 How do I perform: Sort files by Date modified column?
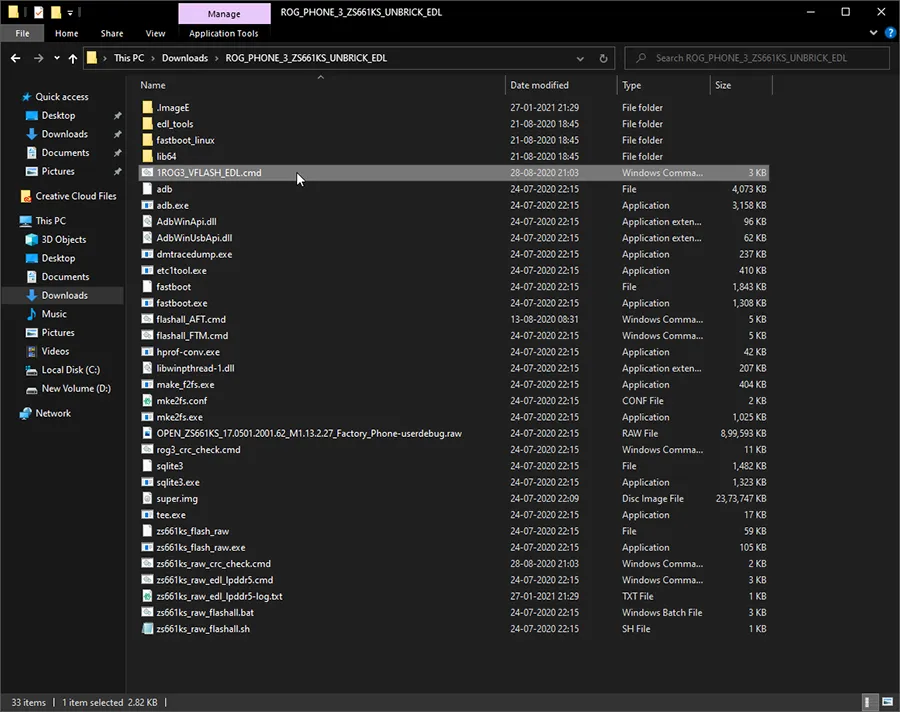pos(539,85)
